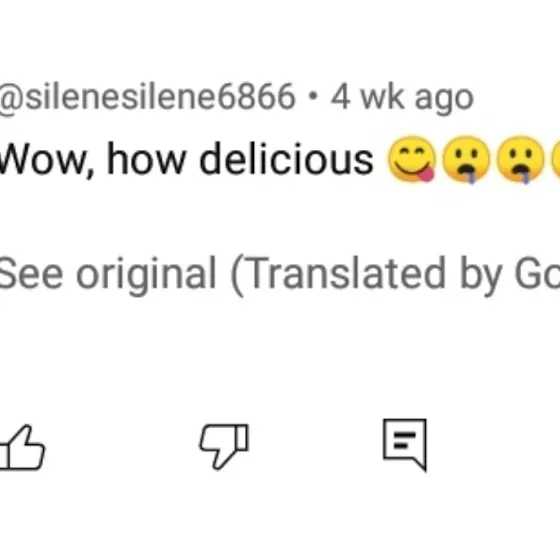Click the digits "6866" in the username
The width and height of the screenshot is (560, 560).
tap(257, 97)
